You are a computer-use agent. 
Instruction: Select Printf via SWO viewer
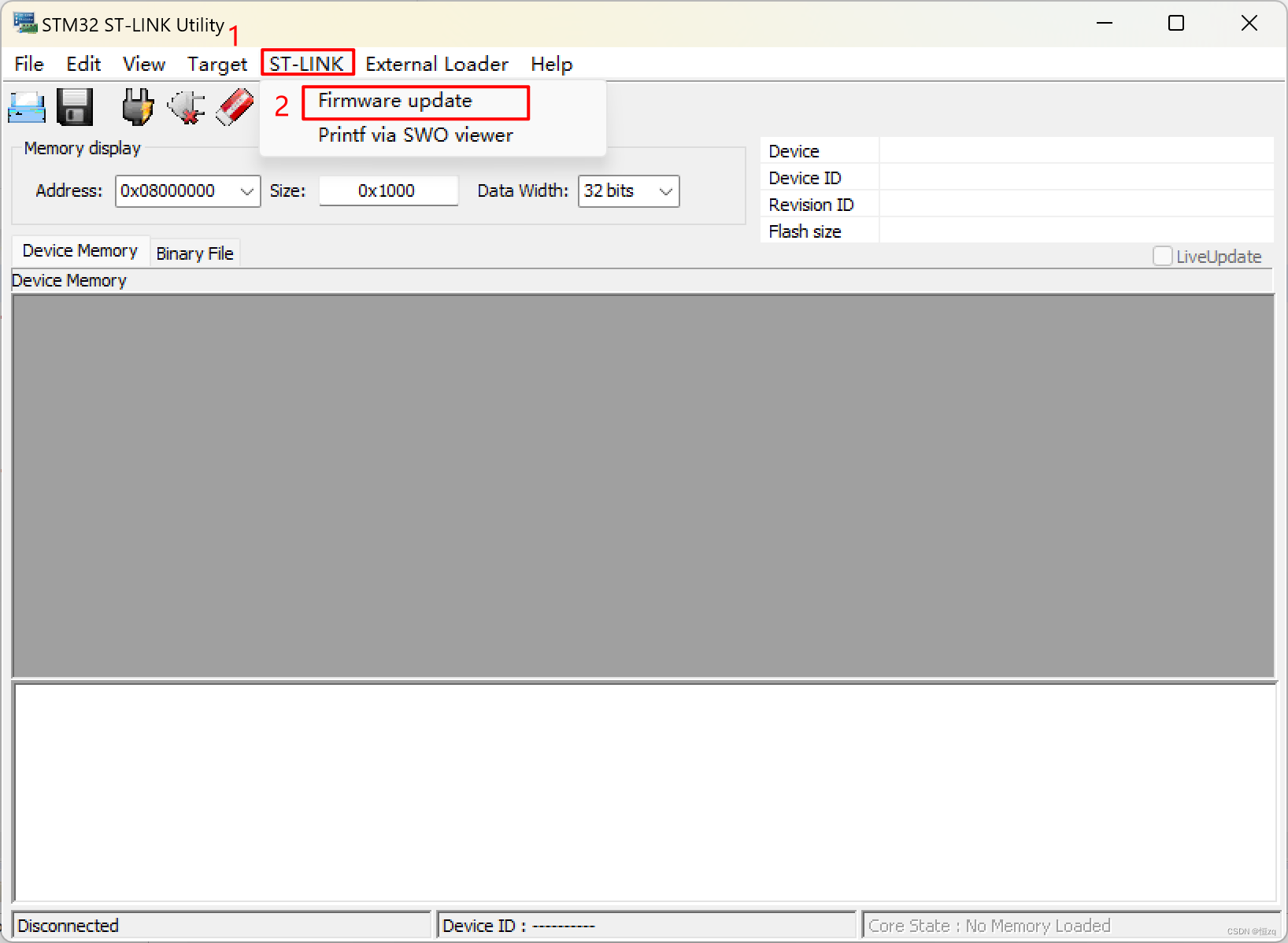coord(416,135)
